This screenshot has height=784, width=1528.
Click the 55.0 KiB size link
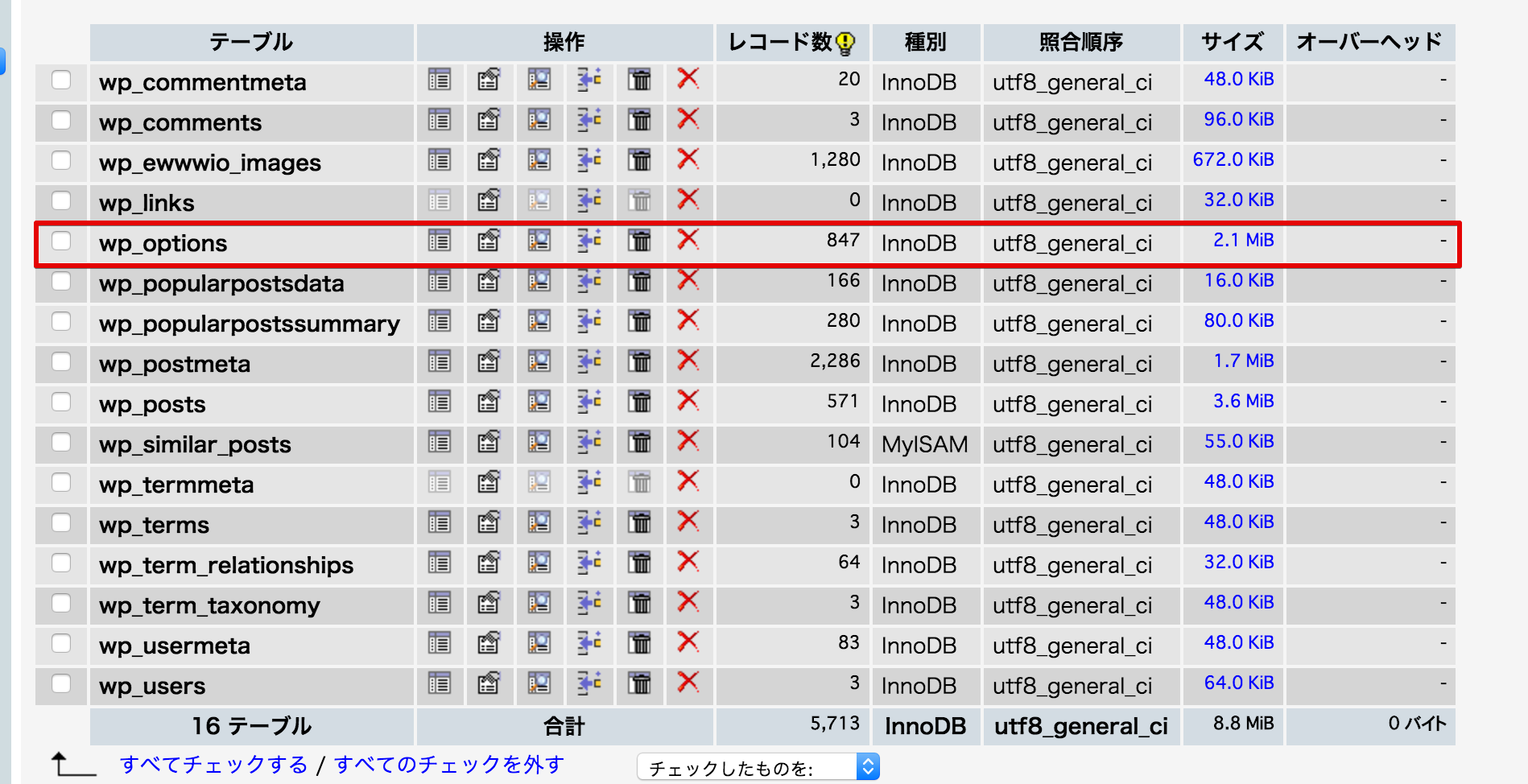pyautogui.click(x=1239, y=441)
